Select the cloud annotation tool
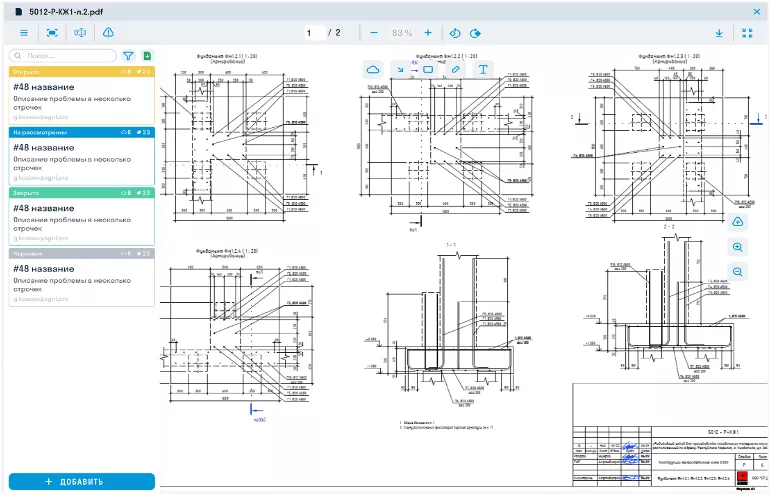The width and height of the screenshot is (770, 495). pyautogui.click(x=373, y=69)
